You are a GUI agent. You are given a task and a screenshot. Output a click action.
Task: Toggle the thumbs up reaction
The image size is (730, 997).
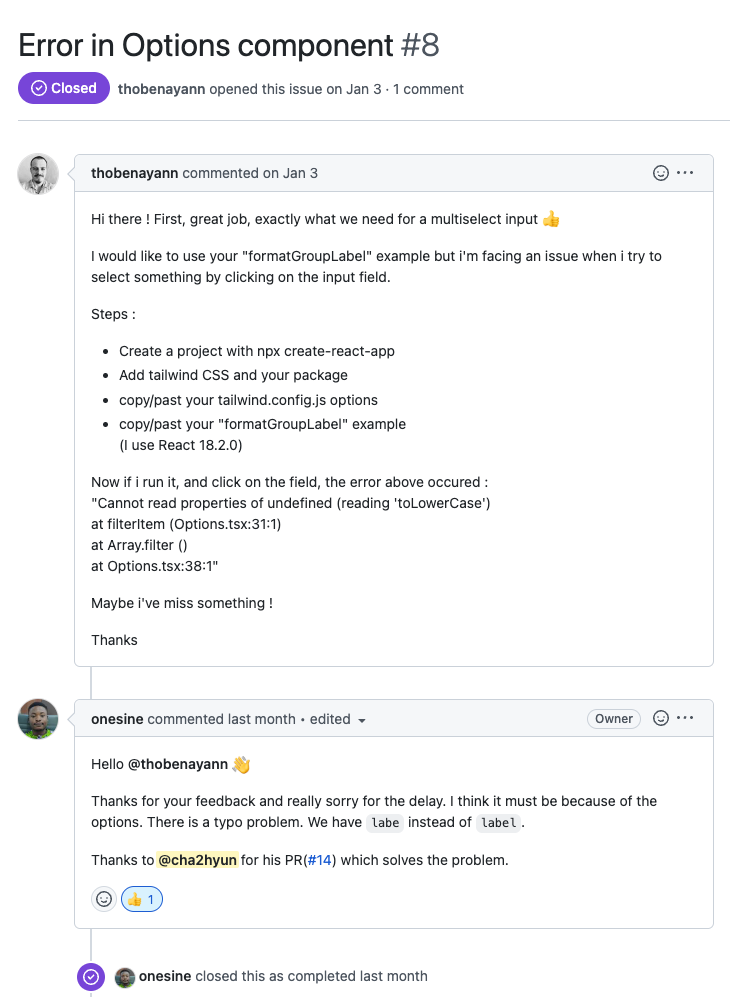(x=142, y=899)
